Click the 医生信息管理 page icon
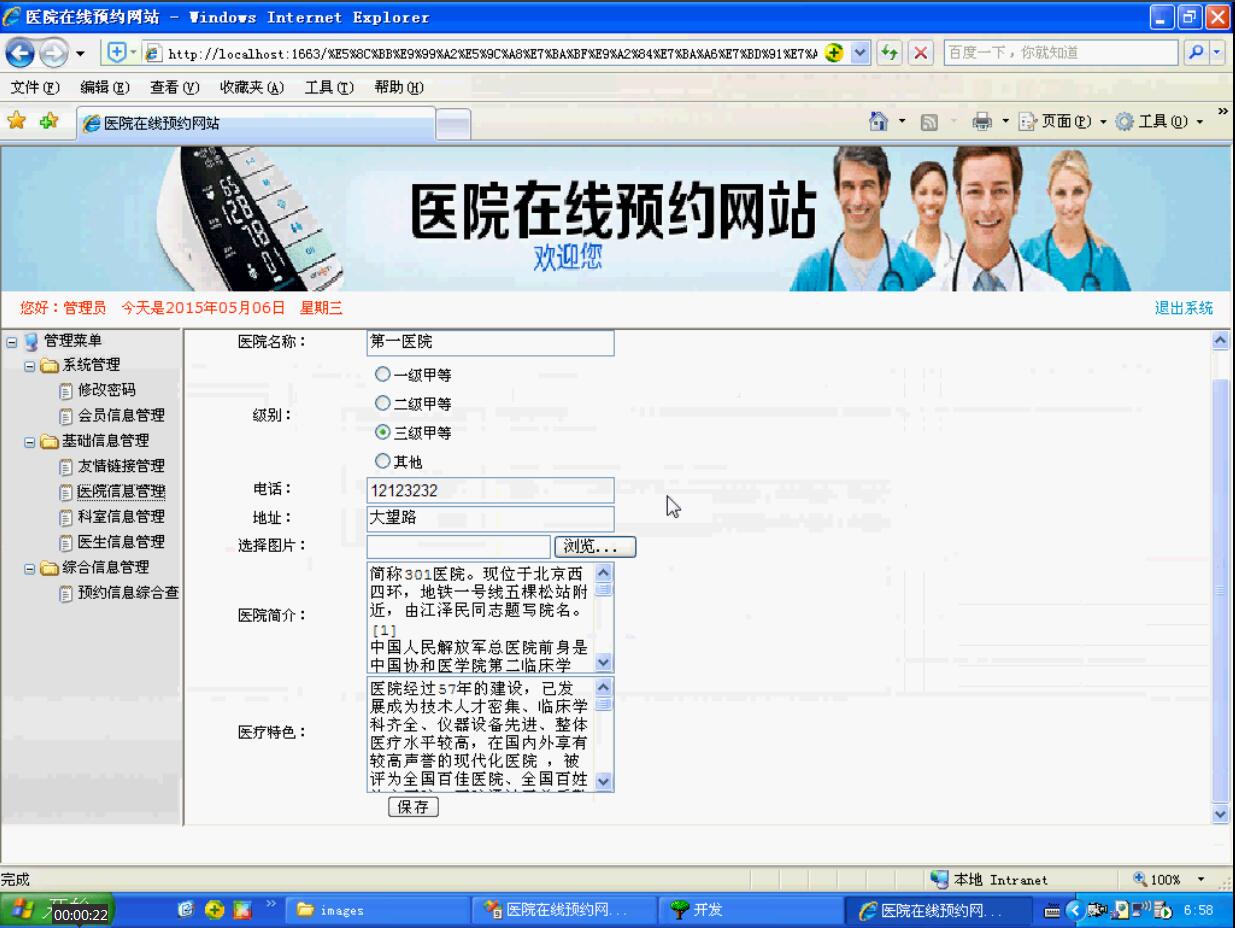The width and height of the screenshot is (1235, 928). tap(66, 543)
